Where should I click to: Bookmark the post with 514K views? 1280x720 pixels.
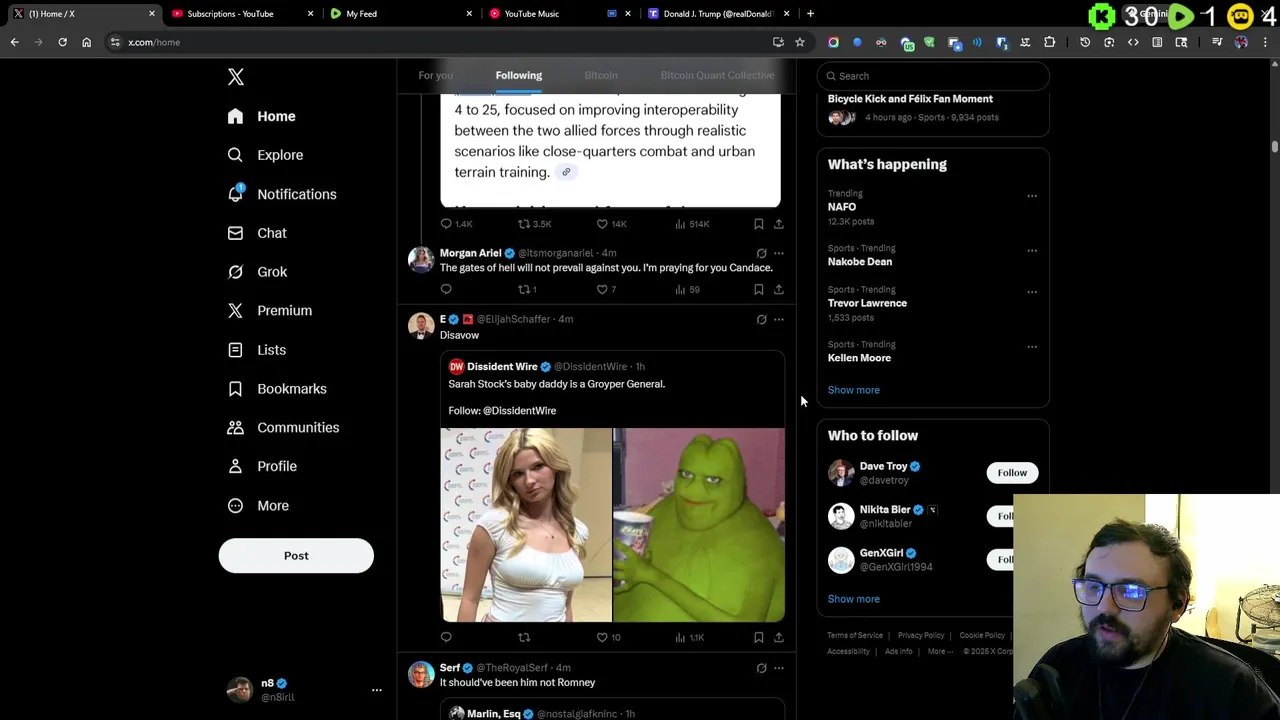point(758,224)
